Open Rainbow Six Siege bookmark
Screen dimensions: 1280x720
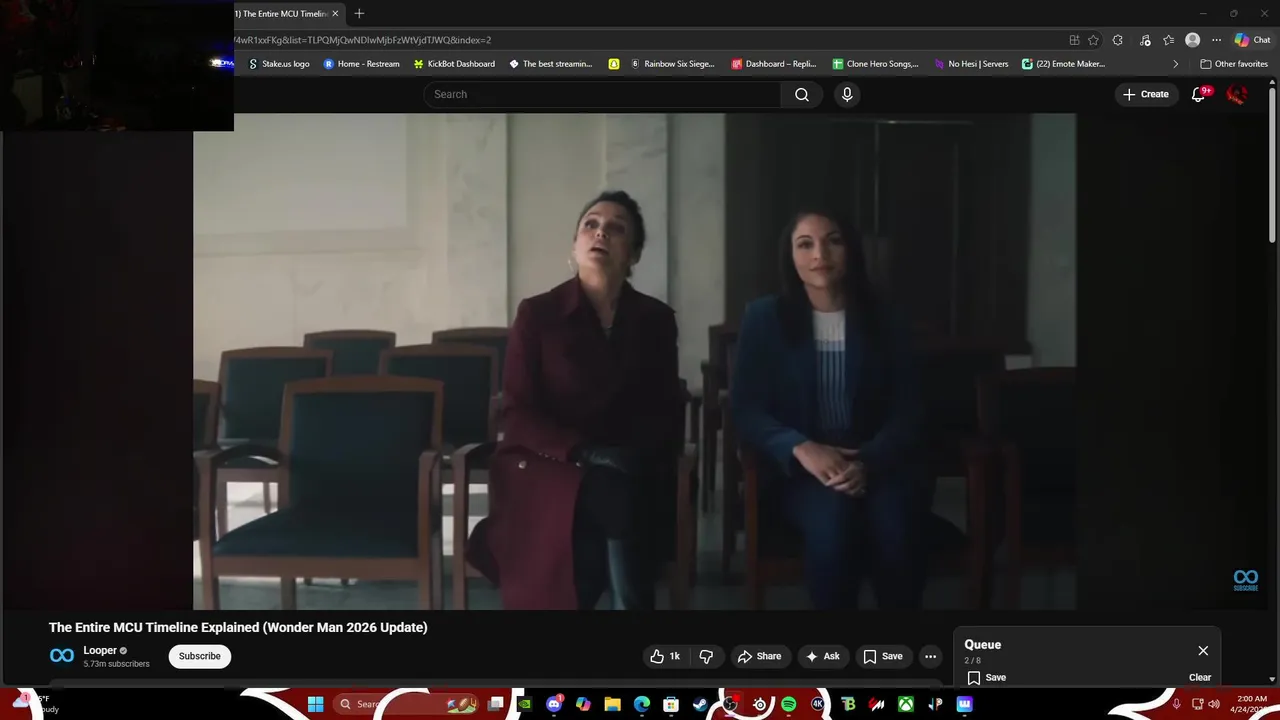(x=672, y=64)
